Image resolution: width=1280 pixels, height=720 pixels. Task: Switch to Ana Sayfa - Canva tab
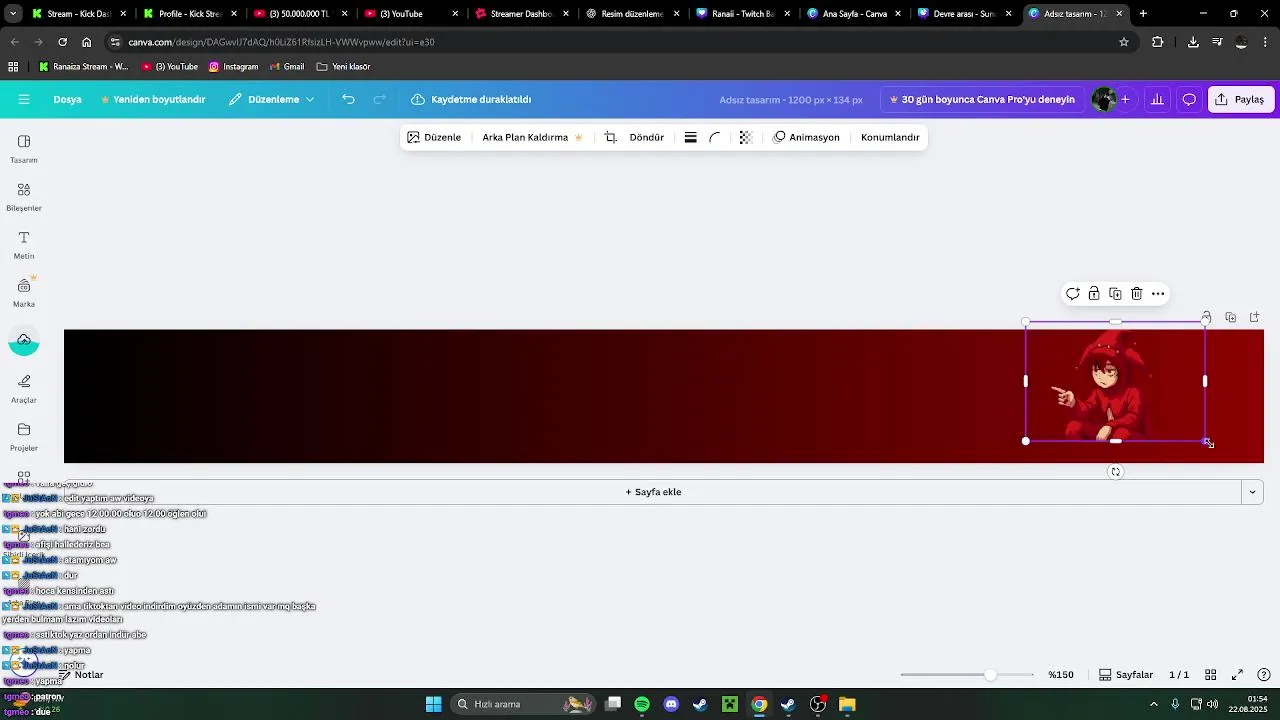pos(851,14)
